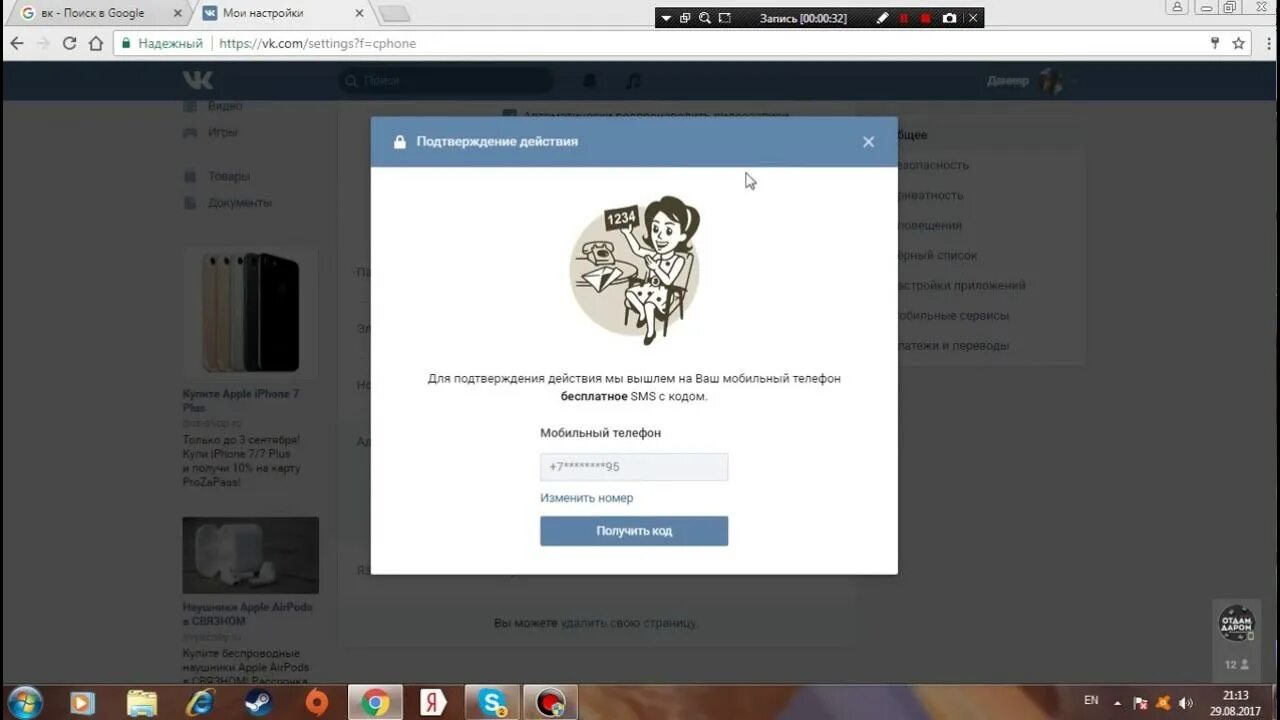Viewport: 1280px width, 720px height.
Task: Click the volume speaker tray icon
Action: [1184, 702]
